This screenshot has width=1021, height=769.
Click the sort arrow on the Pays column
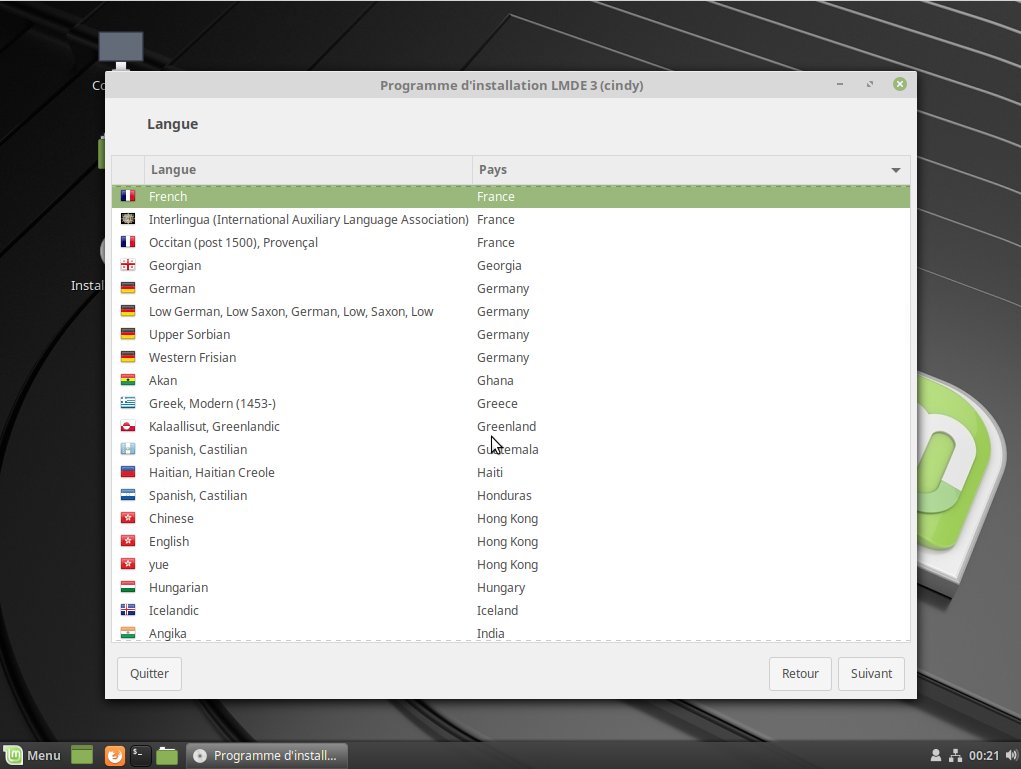(896, 170)
